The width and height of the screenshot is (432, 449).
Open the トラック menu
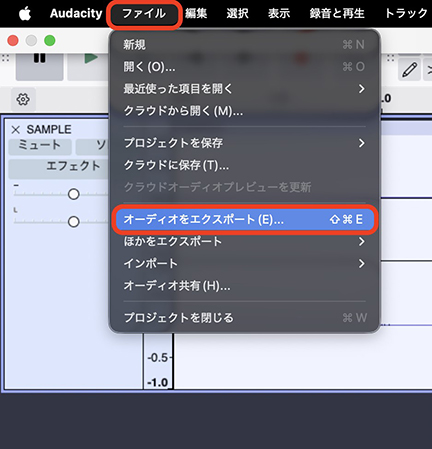[x=406, y=14]
